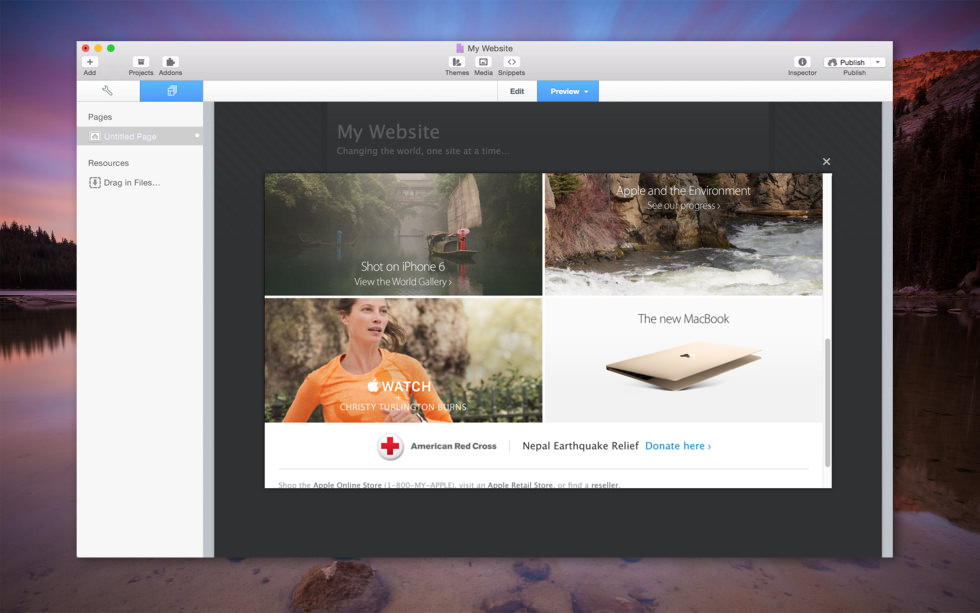Click the American Red Cross logo
This screenshot has height=613, width=980.
coord(390,446)
